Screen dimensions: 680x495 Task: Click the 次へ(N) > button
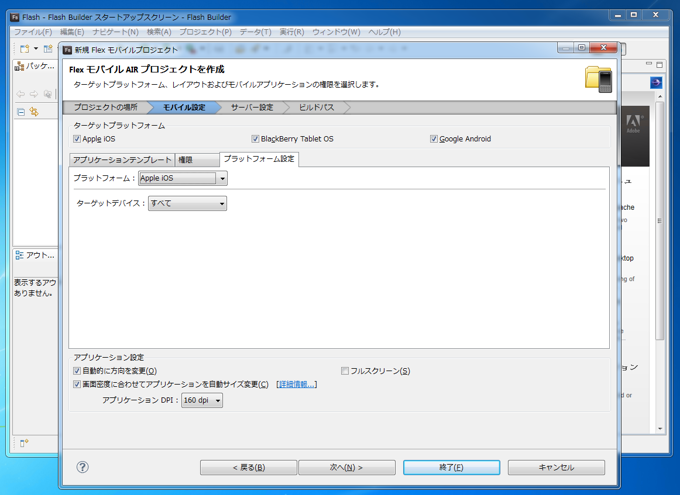click(347, 467)
